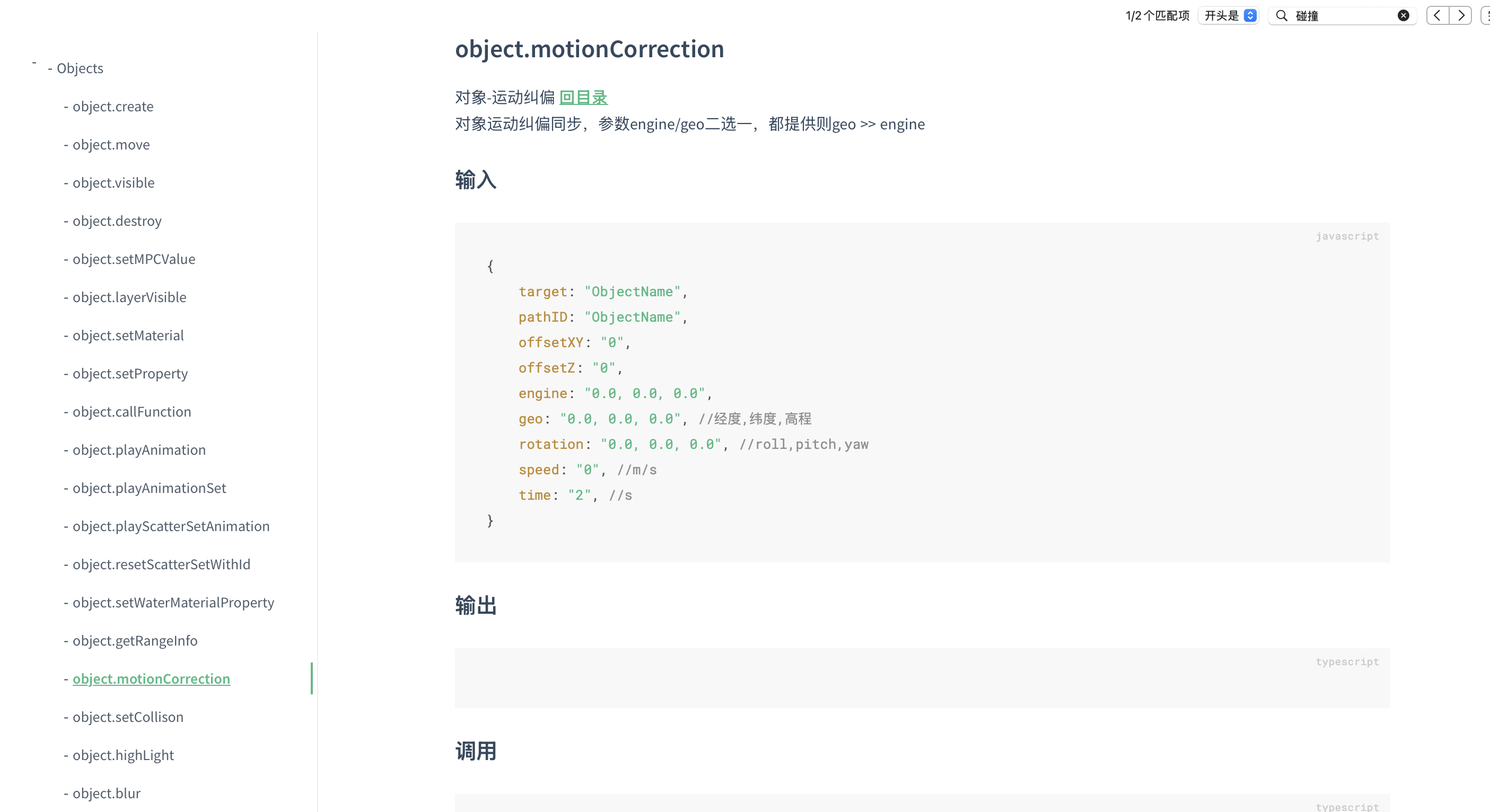Select object.blur entry

pyautogui.click(x=107, y=793)
